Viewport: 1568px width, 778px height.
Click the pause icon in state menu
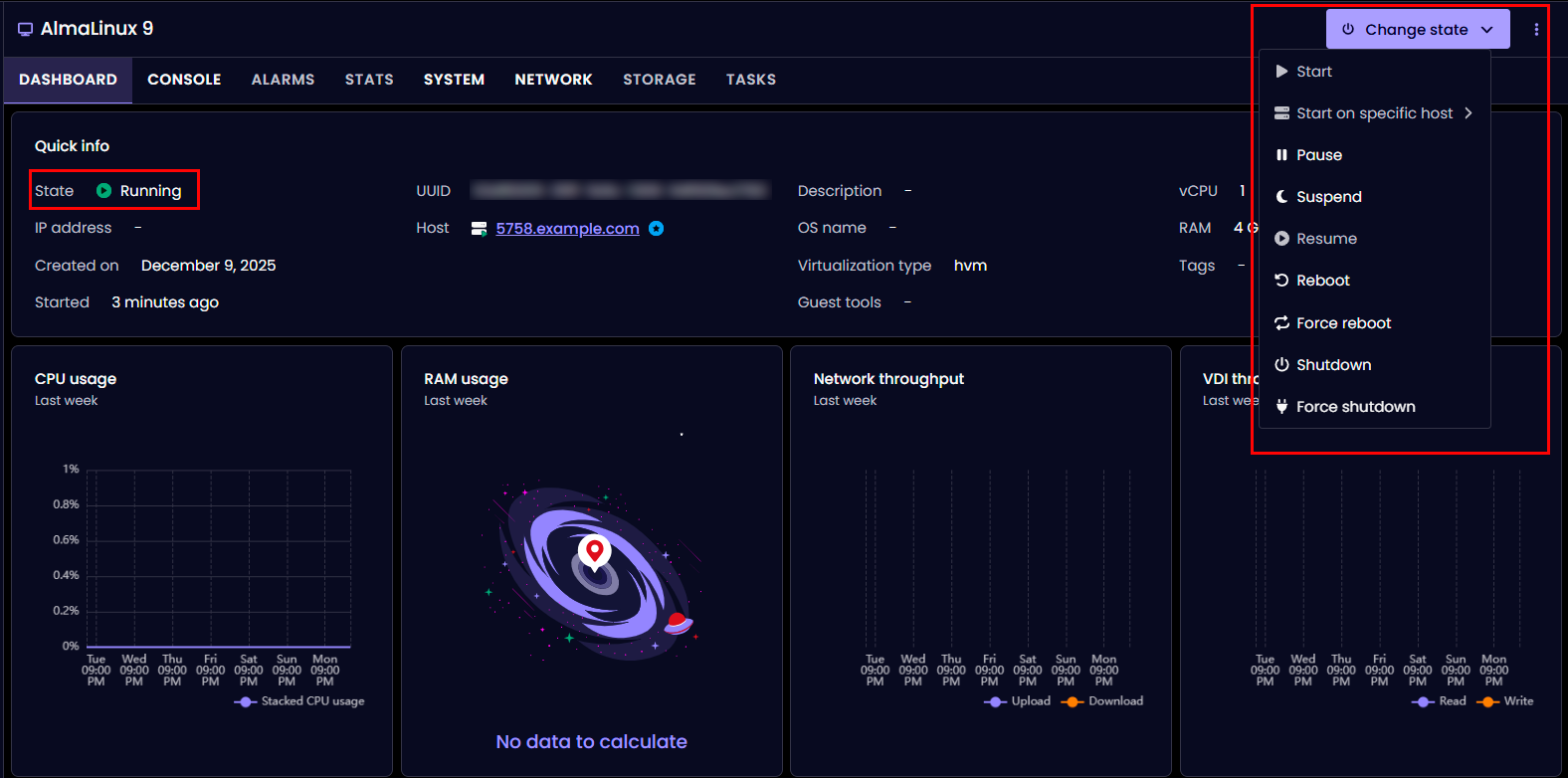pos(1281,155)
